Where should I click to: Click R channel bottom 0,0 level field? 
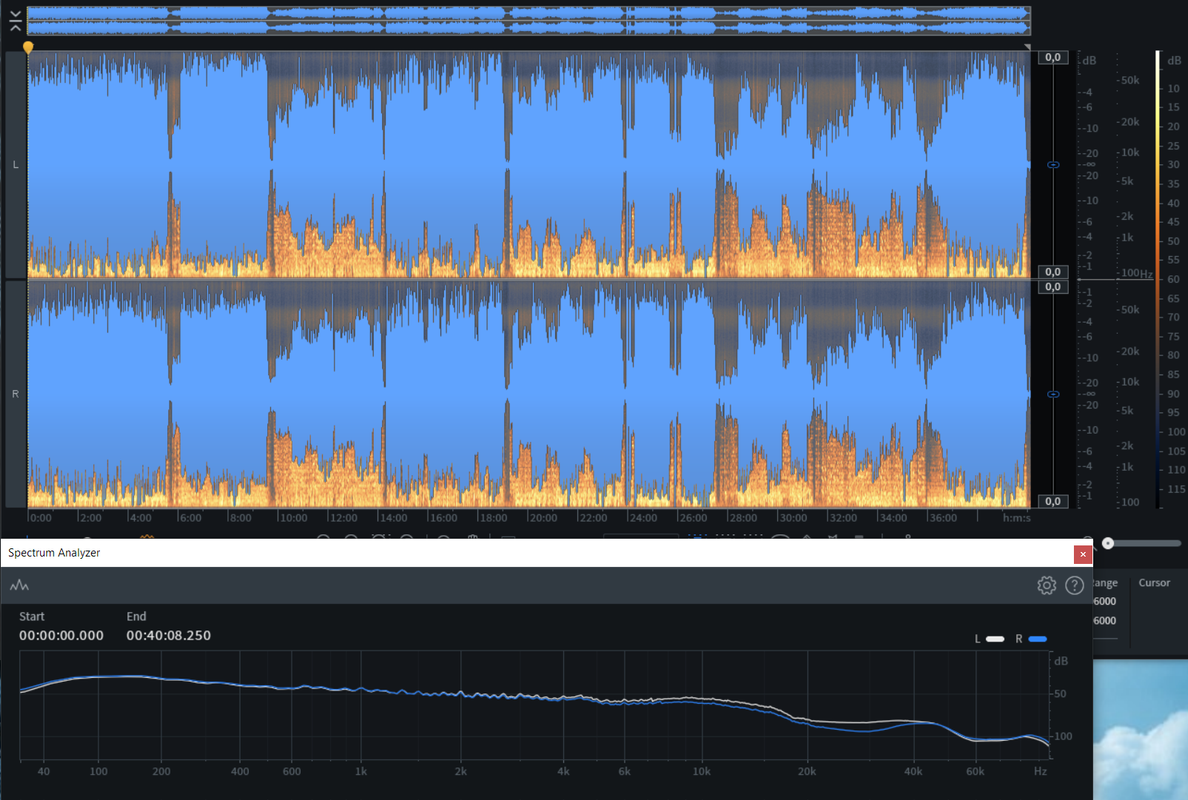tap(1052, 501)
